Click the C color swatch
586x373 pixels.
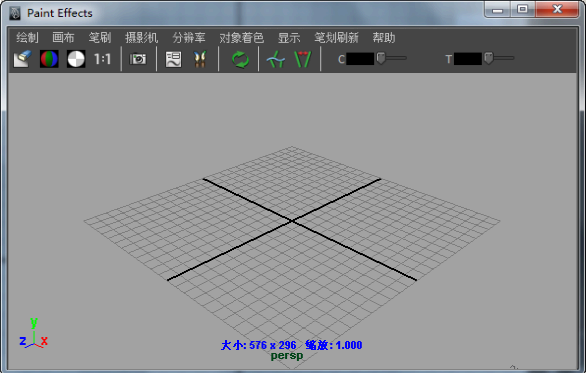point(360,59)
